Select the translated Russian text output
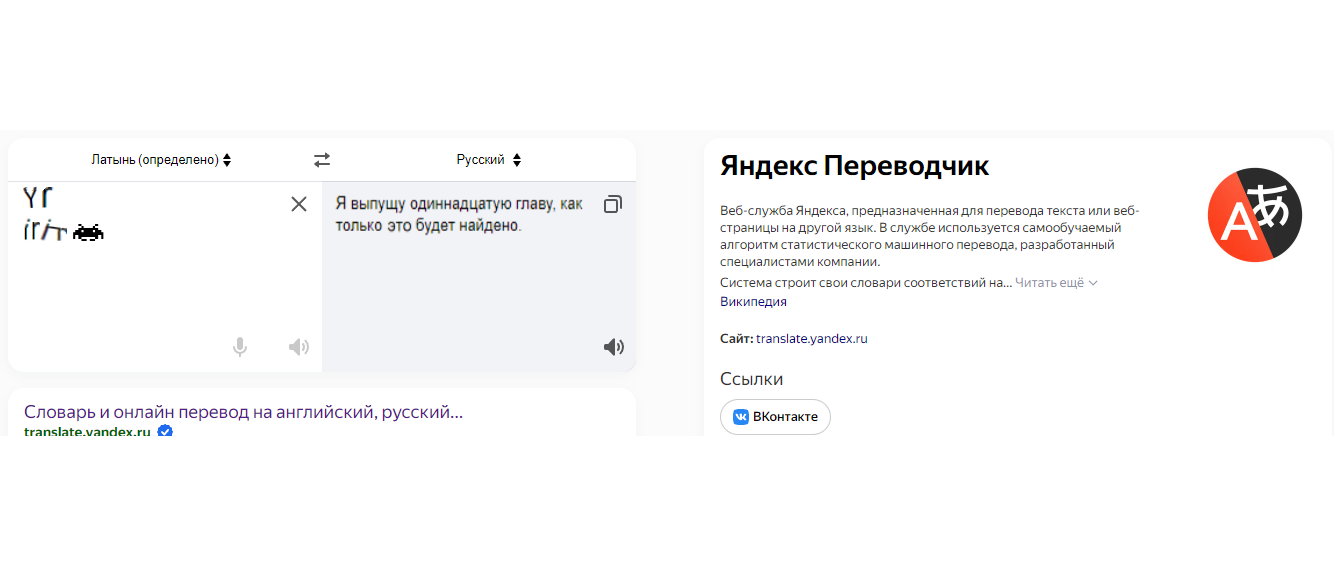Viewport: 1334px width, 566px height. [459, 215]
